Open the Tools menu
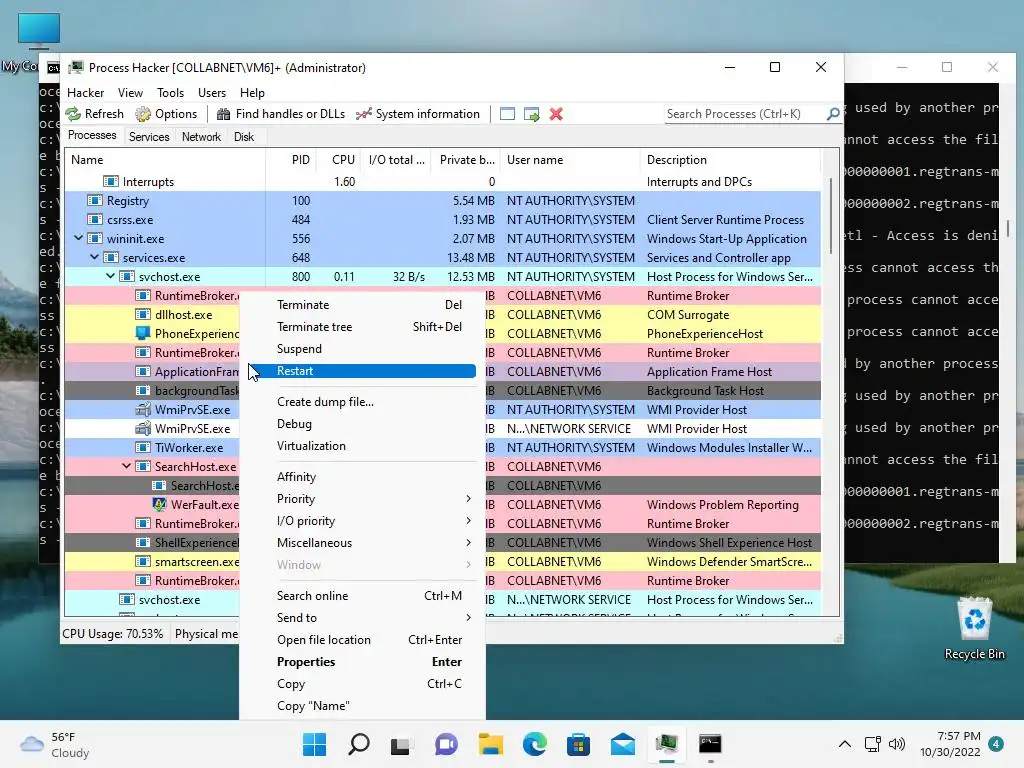This screenshot has height=768, width=1024. point(170,93)
